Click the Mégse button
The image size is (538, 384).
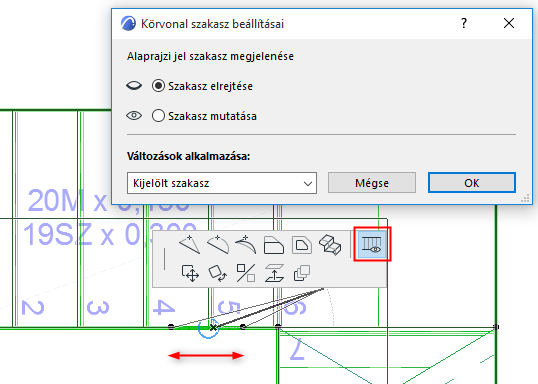(372, 183)
